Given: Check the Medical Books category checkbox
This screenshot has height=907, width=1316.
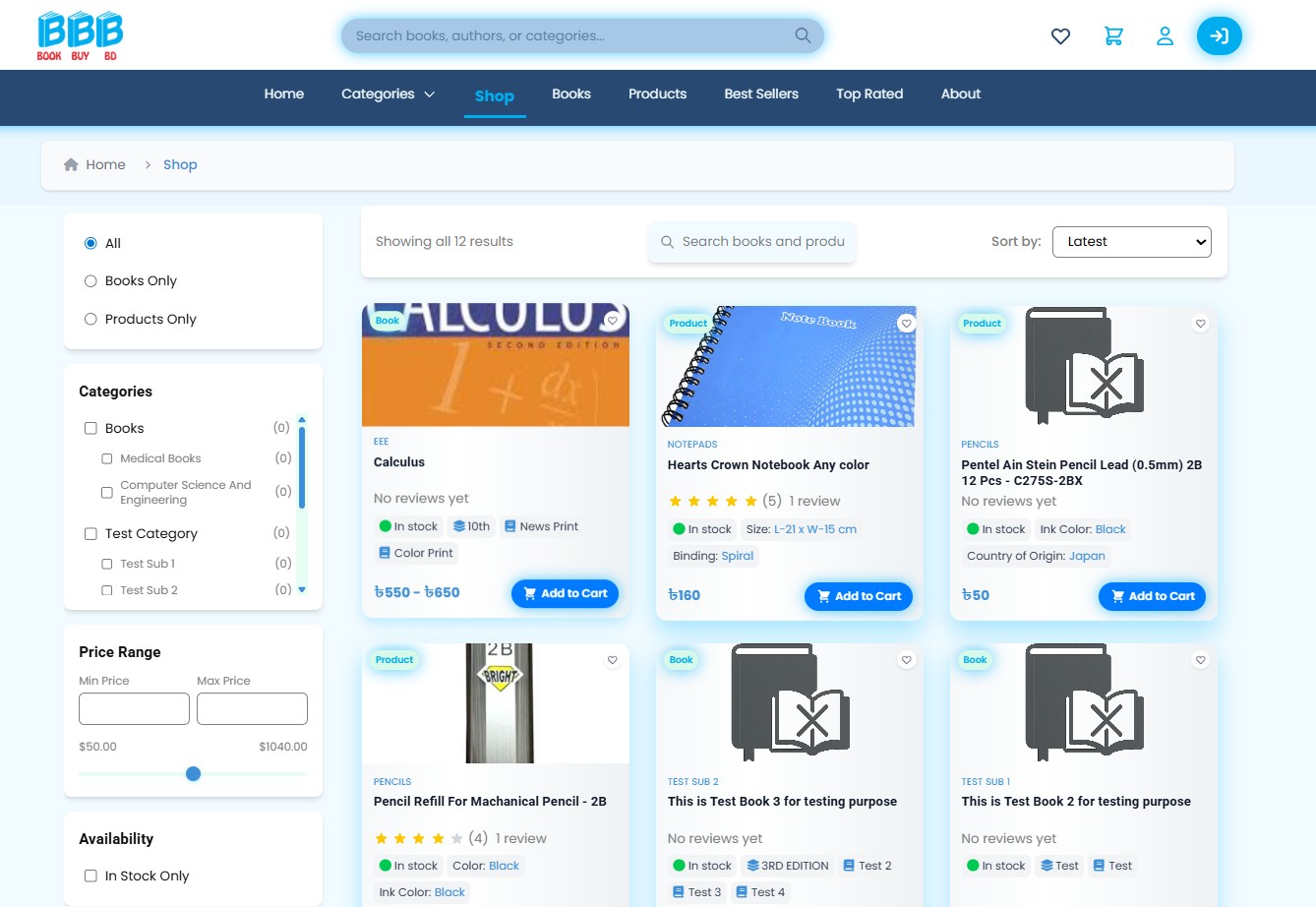Looking at the screenshot, I should point(107,458).
